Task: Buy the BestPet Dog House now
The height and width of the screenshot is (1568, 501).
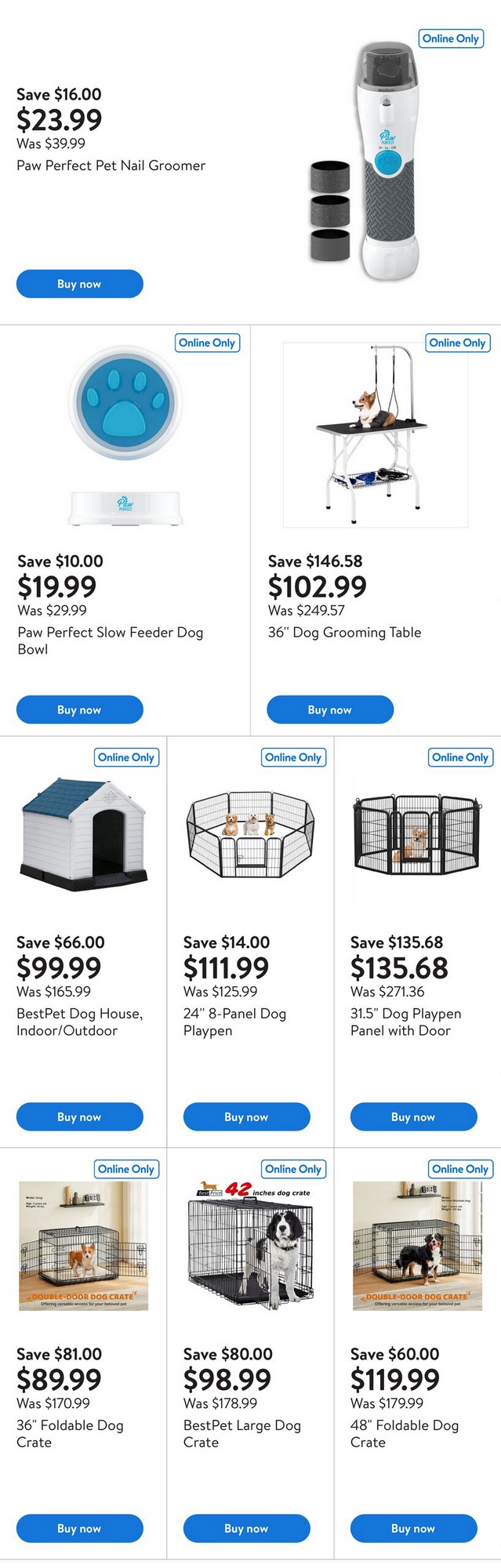Action: coord(79,1116)
